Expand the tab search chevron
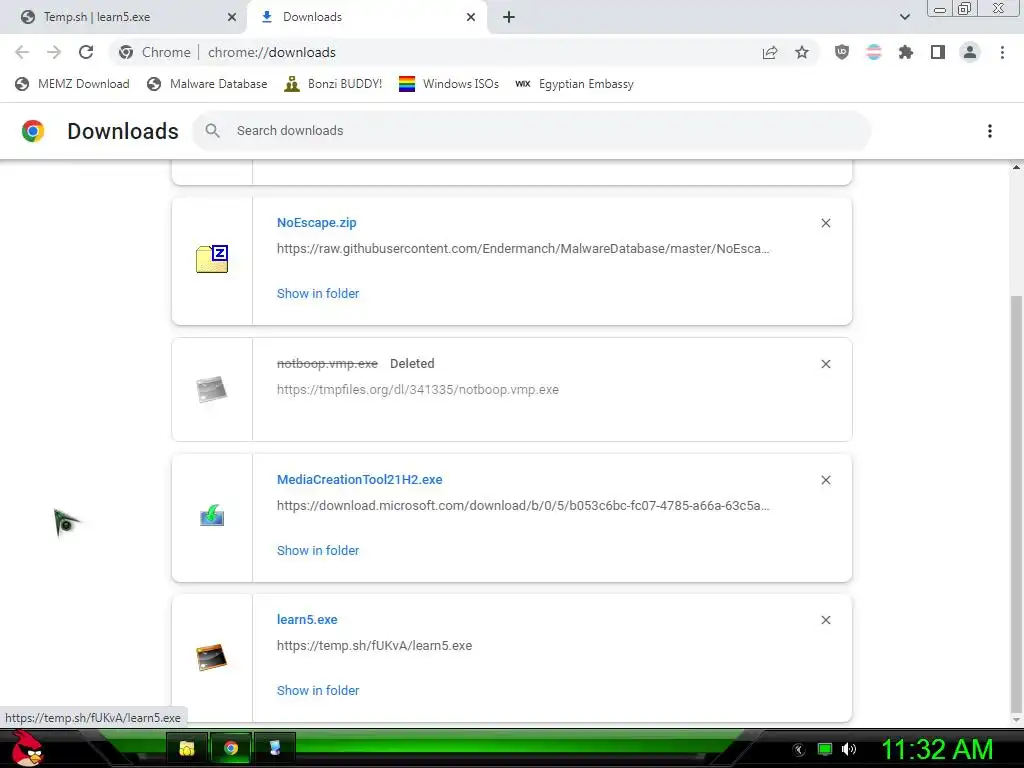Image resolution: width=1024 pixels, height=768 pixels. pos(904,17)
